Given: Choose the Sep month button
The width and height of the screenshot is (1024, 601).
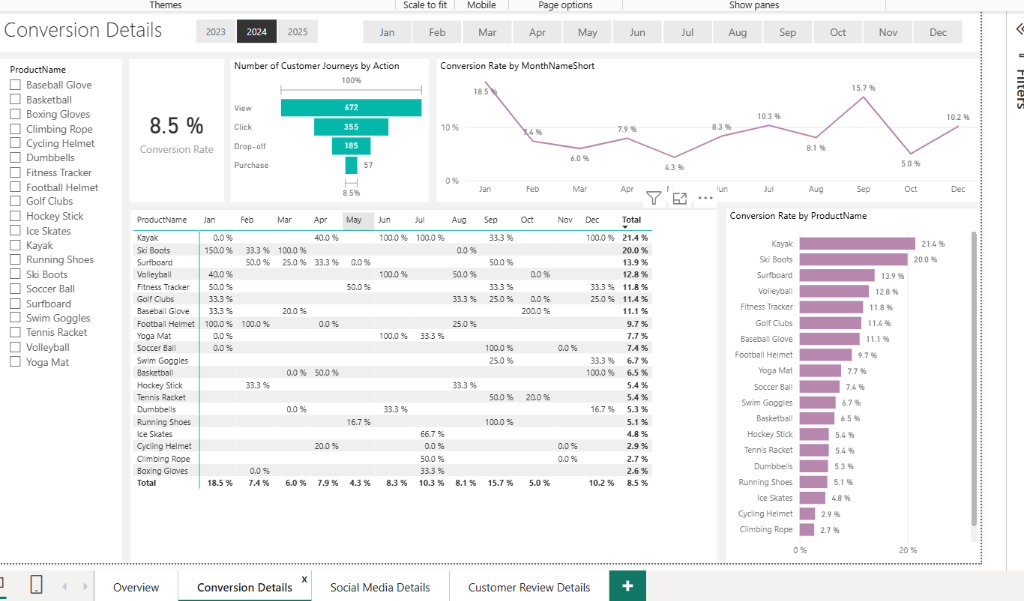Looking at the screenshot, I should pyautogui.click(x=788, y=32).
